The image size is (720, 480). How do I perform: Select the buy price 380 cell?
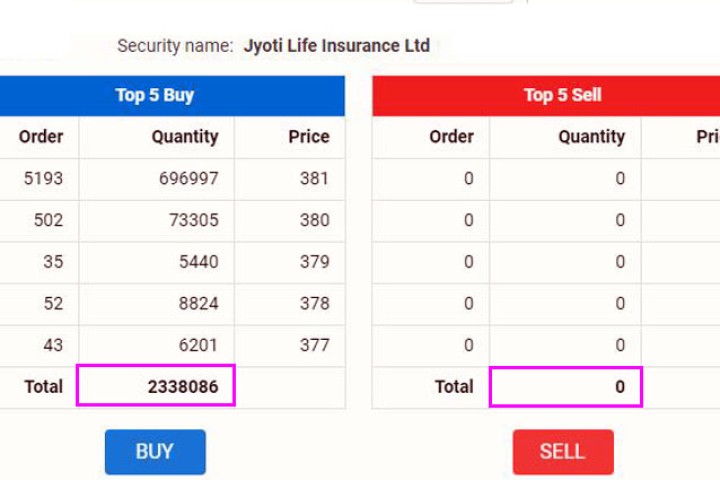[314, 221]
